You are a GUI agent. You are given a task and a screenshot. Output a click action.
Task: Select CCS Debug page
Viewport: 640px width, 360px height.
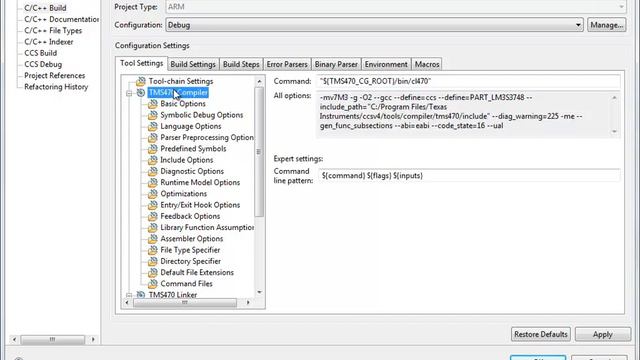tap(43, 64)
